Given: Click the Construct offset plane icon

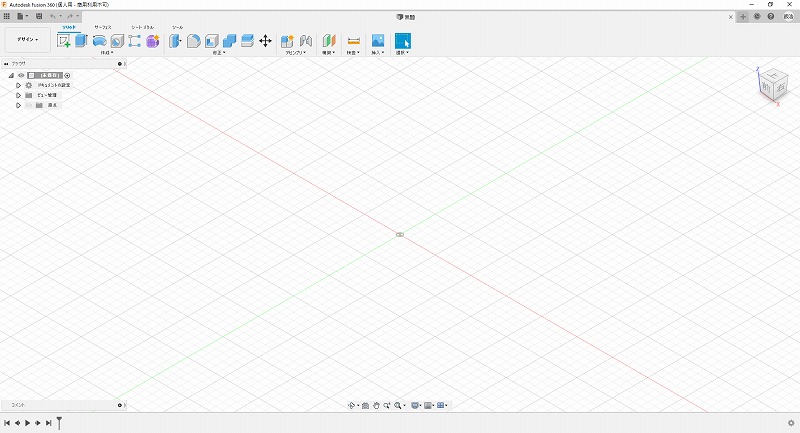Looking at the screenshot, I should coord(329,41).
